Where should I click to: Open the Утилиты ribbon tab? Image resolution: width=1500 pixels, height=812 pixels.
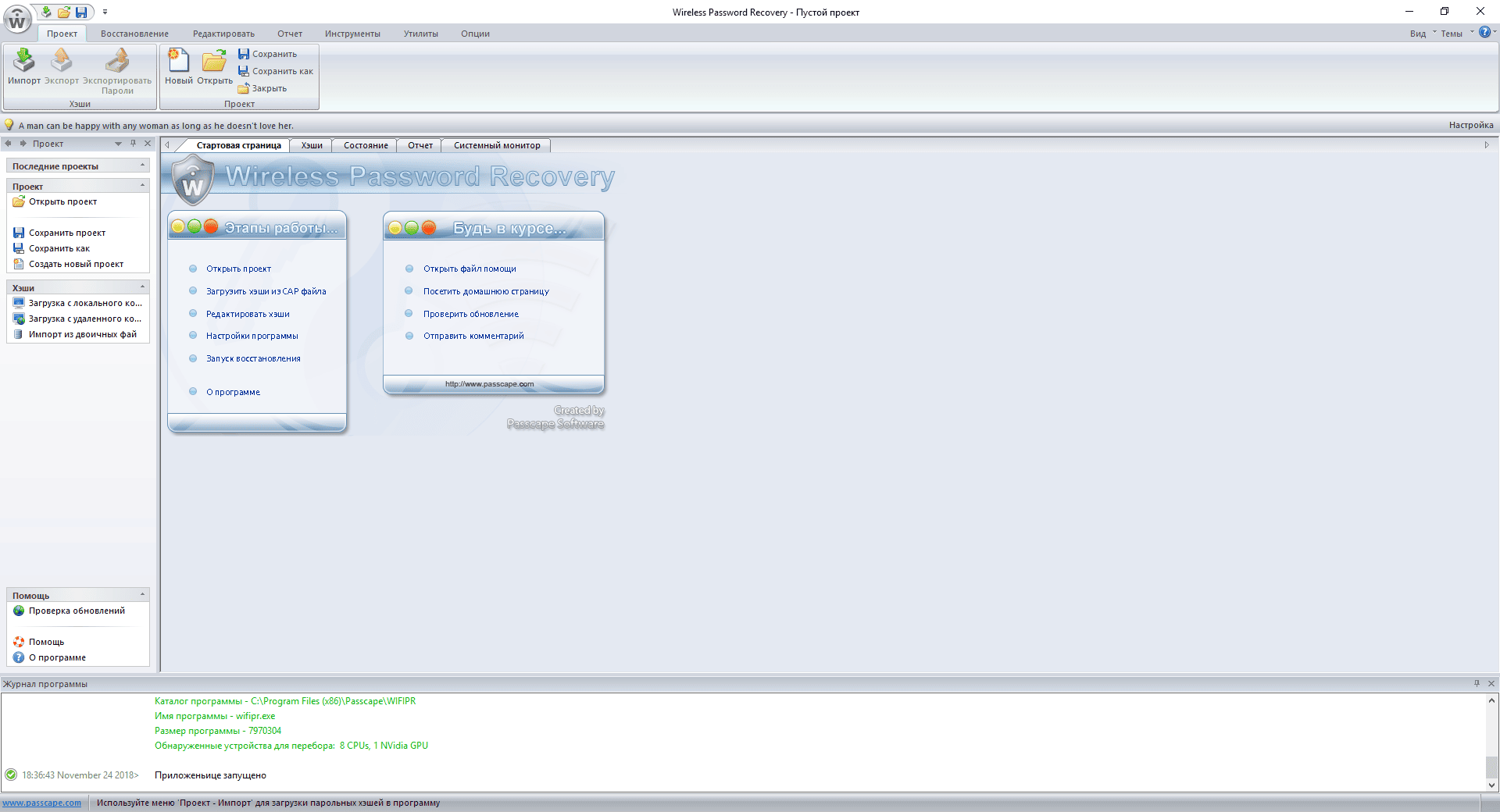(421, 34)
